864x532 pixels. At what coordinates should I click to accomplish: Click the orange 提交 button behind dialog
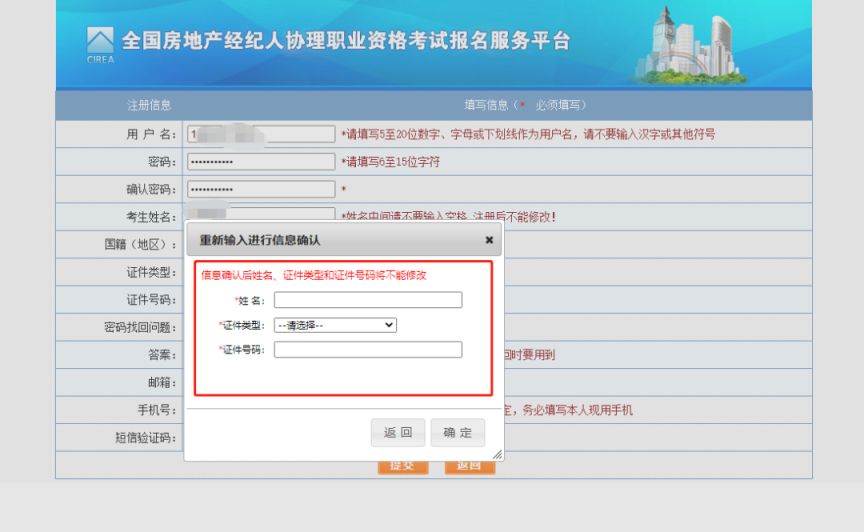click(x=403, y=467)
